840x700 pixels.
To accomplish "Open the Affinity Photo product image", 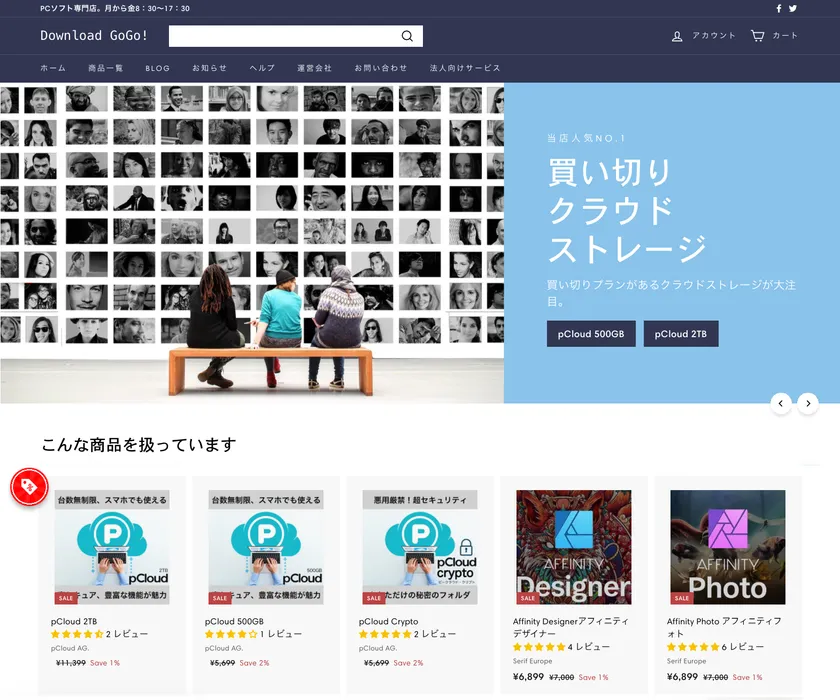I will [x=728, y=547].
